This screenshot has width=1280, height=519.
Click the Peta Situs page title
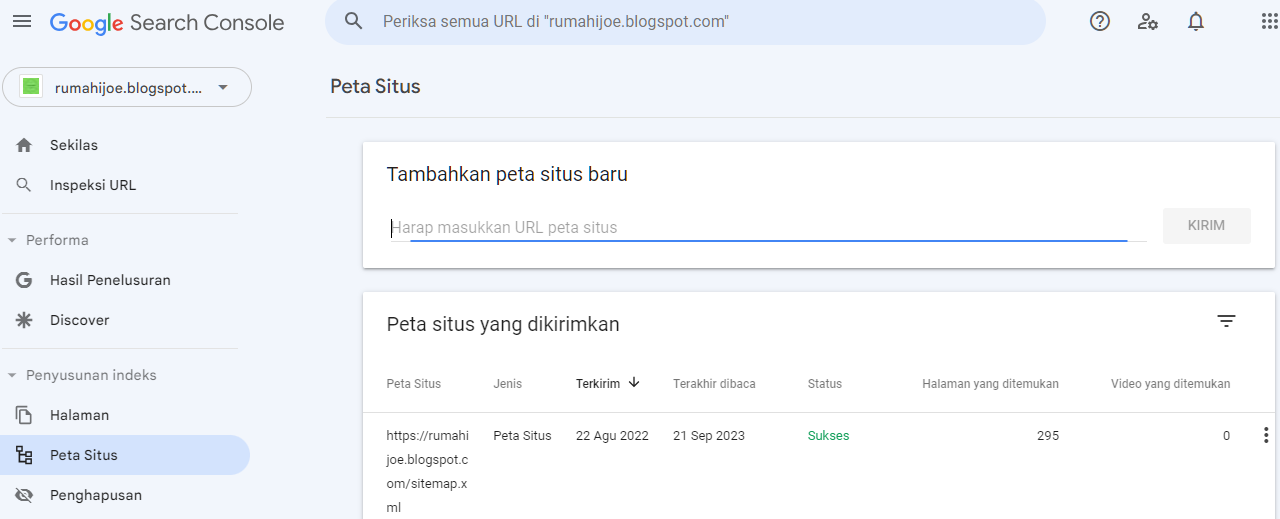(375, 87)
